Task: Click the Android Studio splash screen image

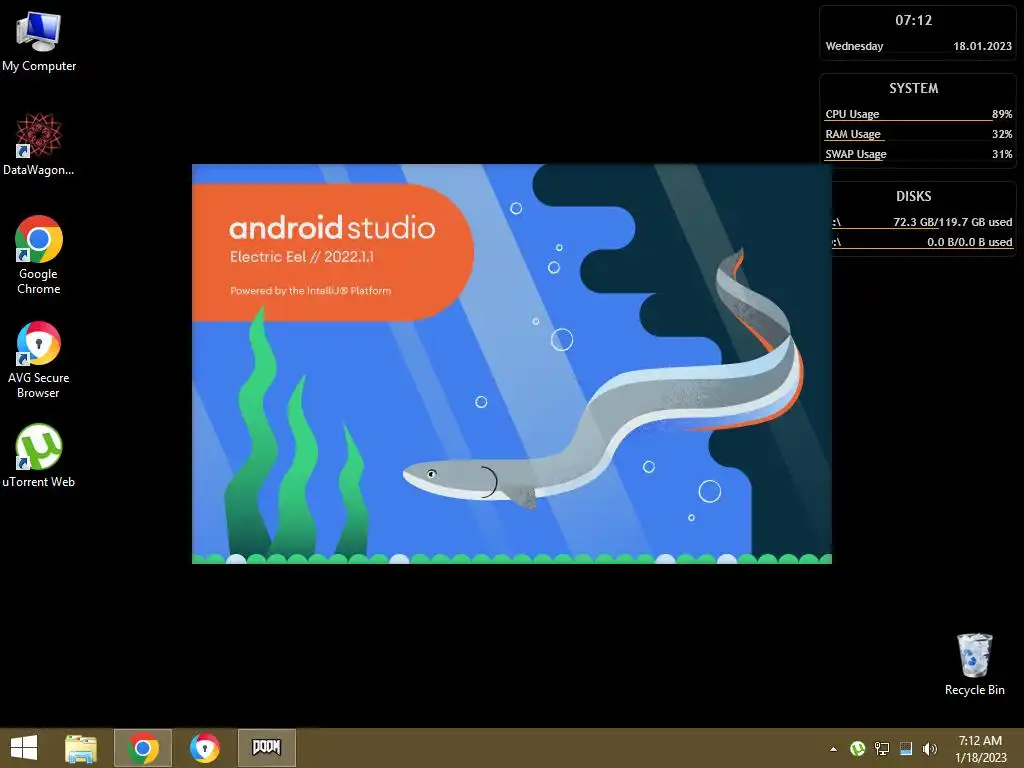Action: click(x=512, y=364)
